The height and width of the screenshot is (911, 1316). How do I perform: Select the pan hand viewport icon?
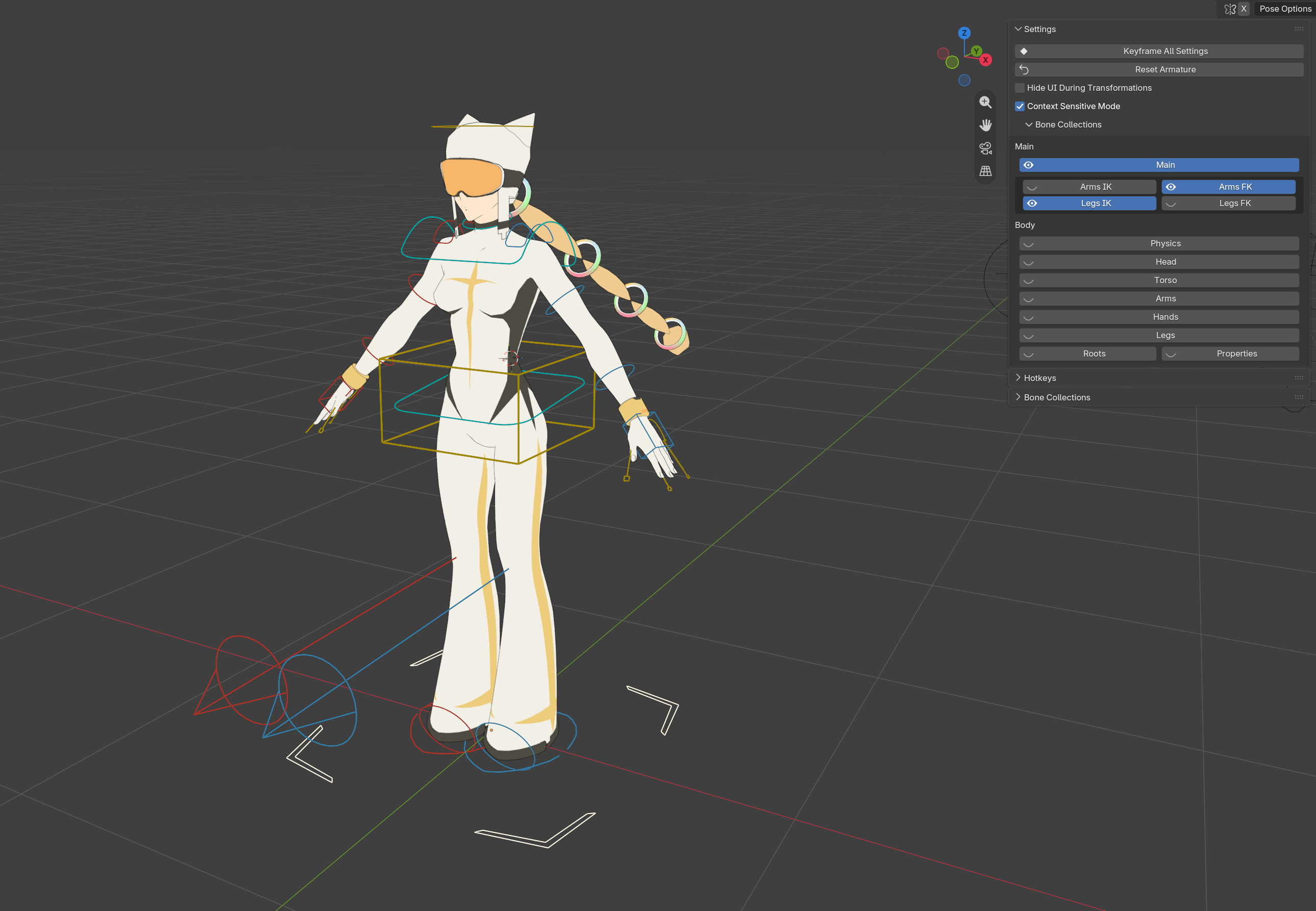(x=985, y=125)
